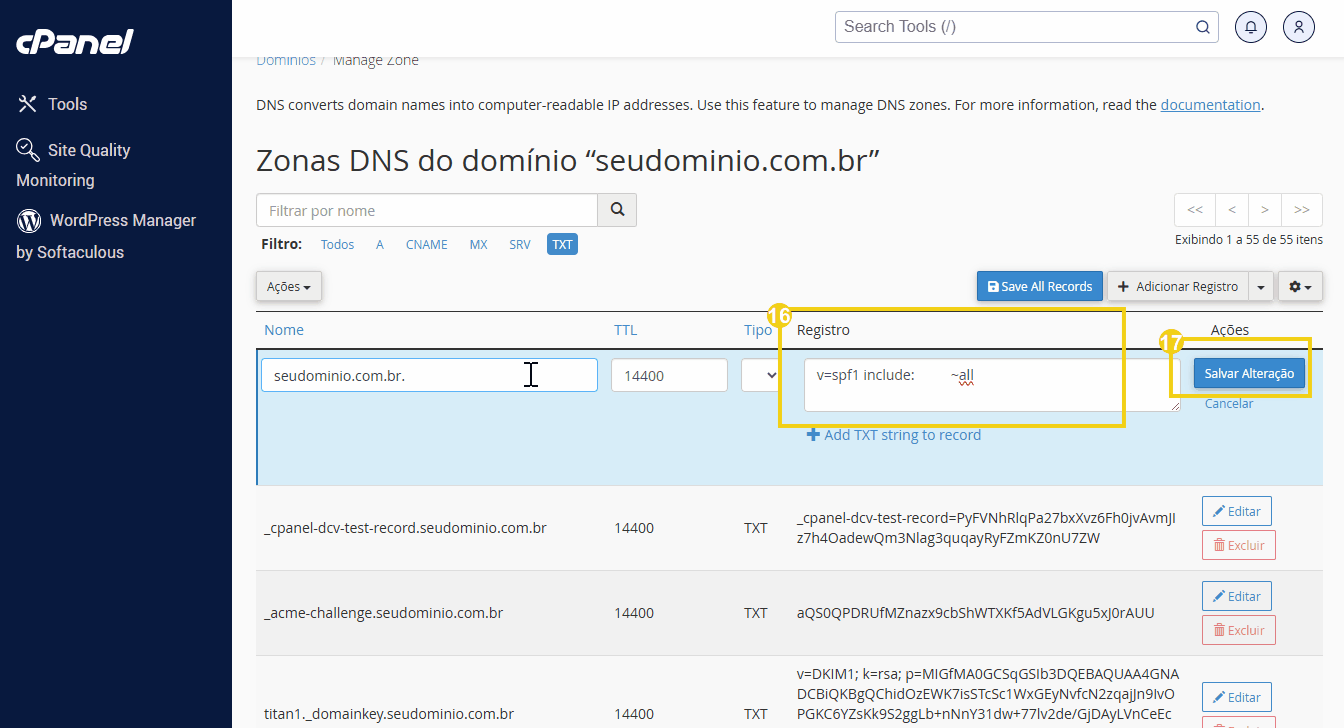Image resolution: width=1344 pixels, height=728 pixels.
Task: Click the filter search magnifier button
Action: 617,210
